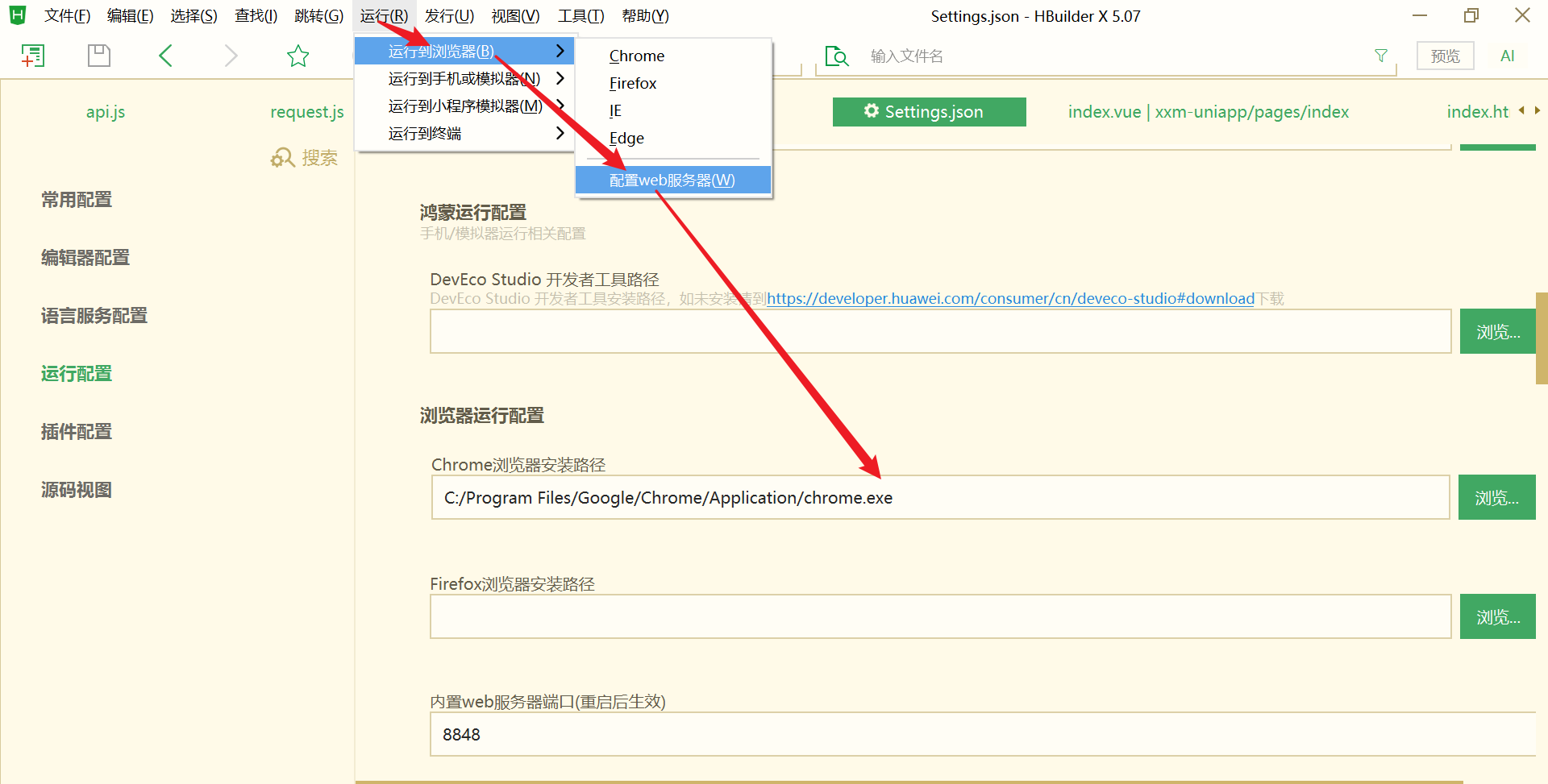Image resolution: width=1548 pixels, height=784 pixels.
Task: Run in Chrome from the submenu
Action: pyautogui.click(x=674, y=56)
